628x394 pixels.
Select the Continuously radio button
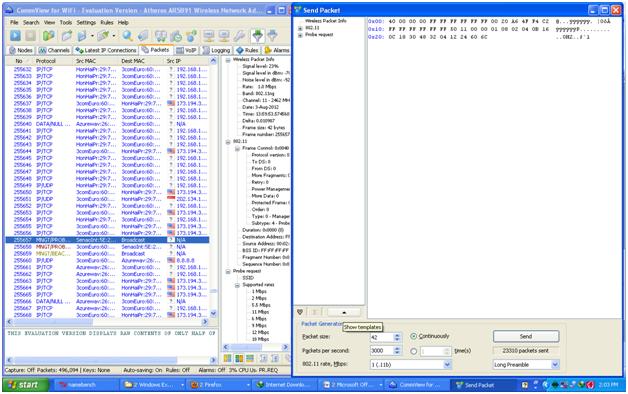[x=414, y=336]
